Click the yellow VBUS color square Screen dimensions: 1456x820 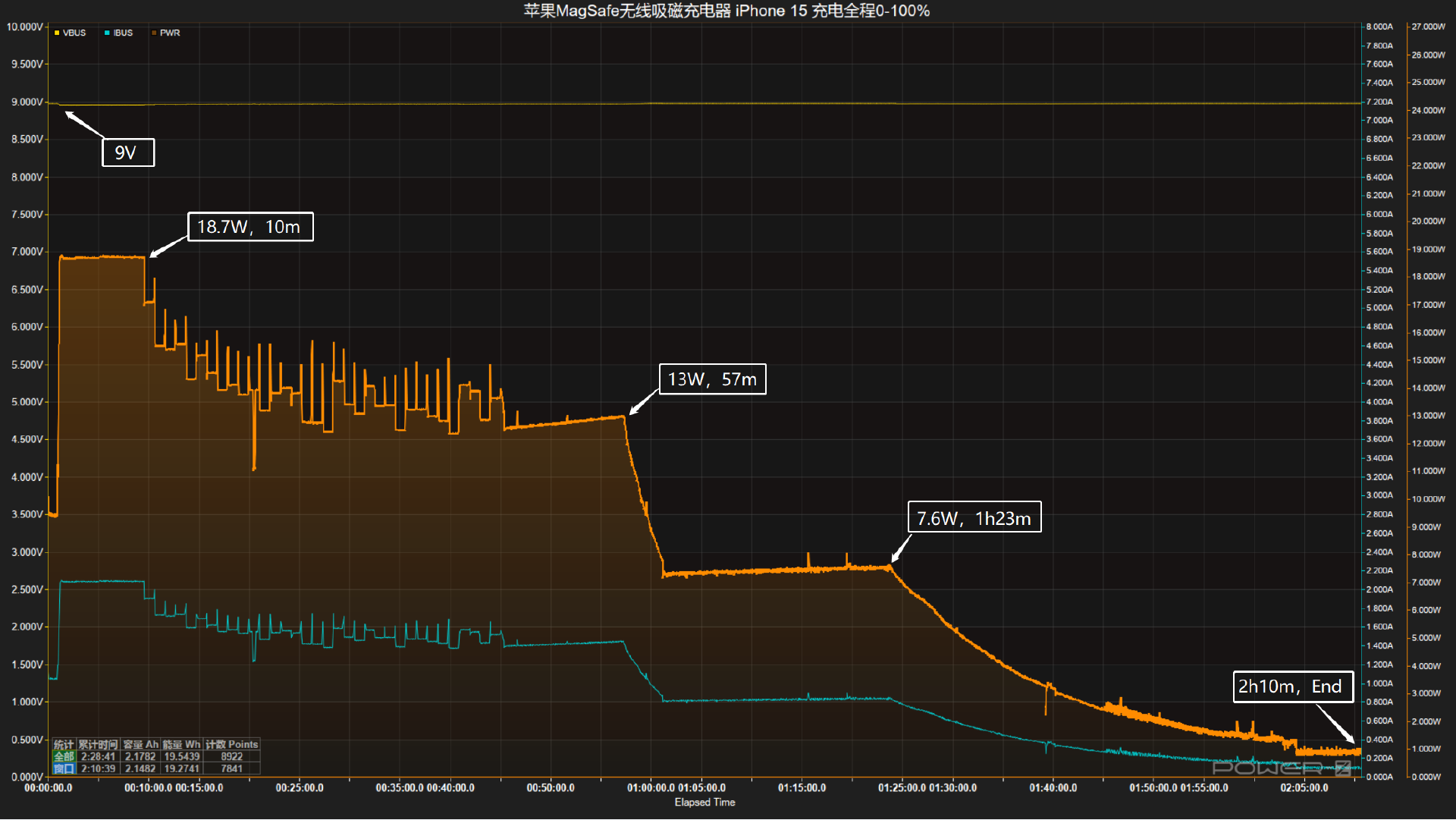click(x=57, y=33)
